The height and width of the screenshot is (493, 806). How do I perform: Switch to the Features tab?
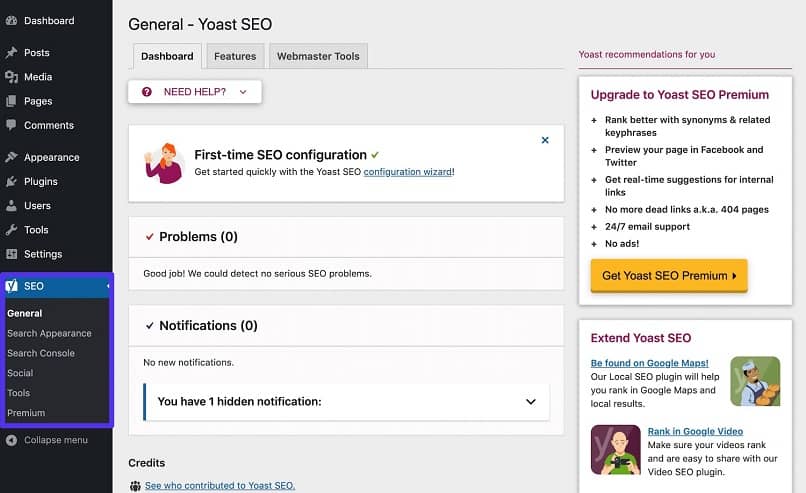point(235,56)
